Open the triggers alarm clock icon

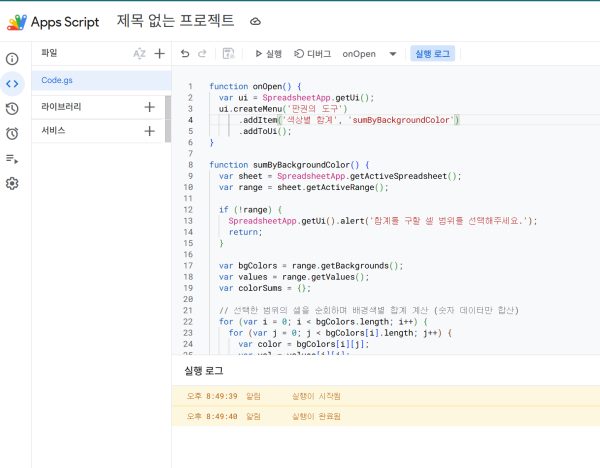point(12,134)
